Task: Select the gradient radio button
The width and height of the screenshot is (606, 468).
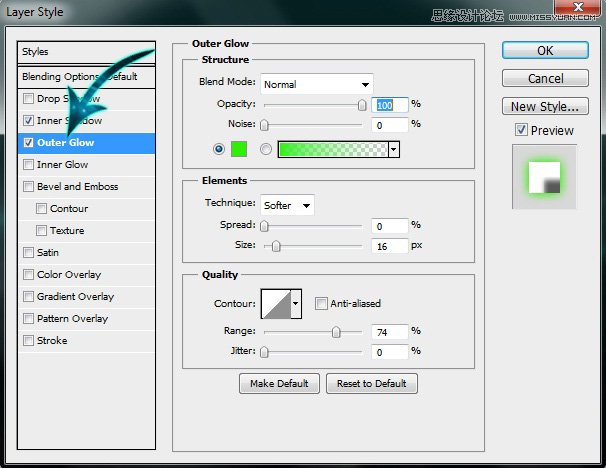Action: pyautogui.click(x=266, y=149)
